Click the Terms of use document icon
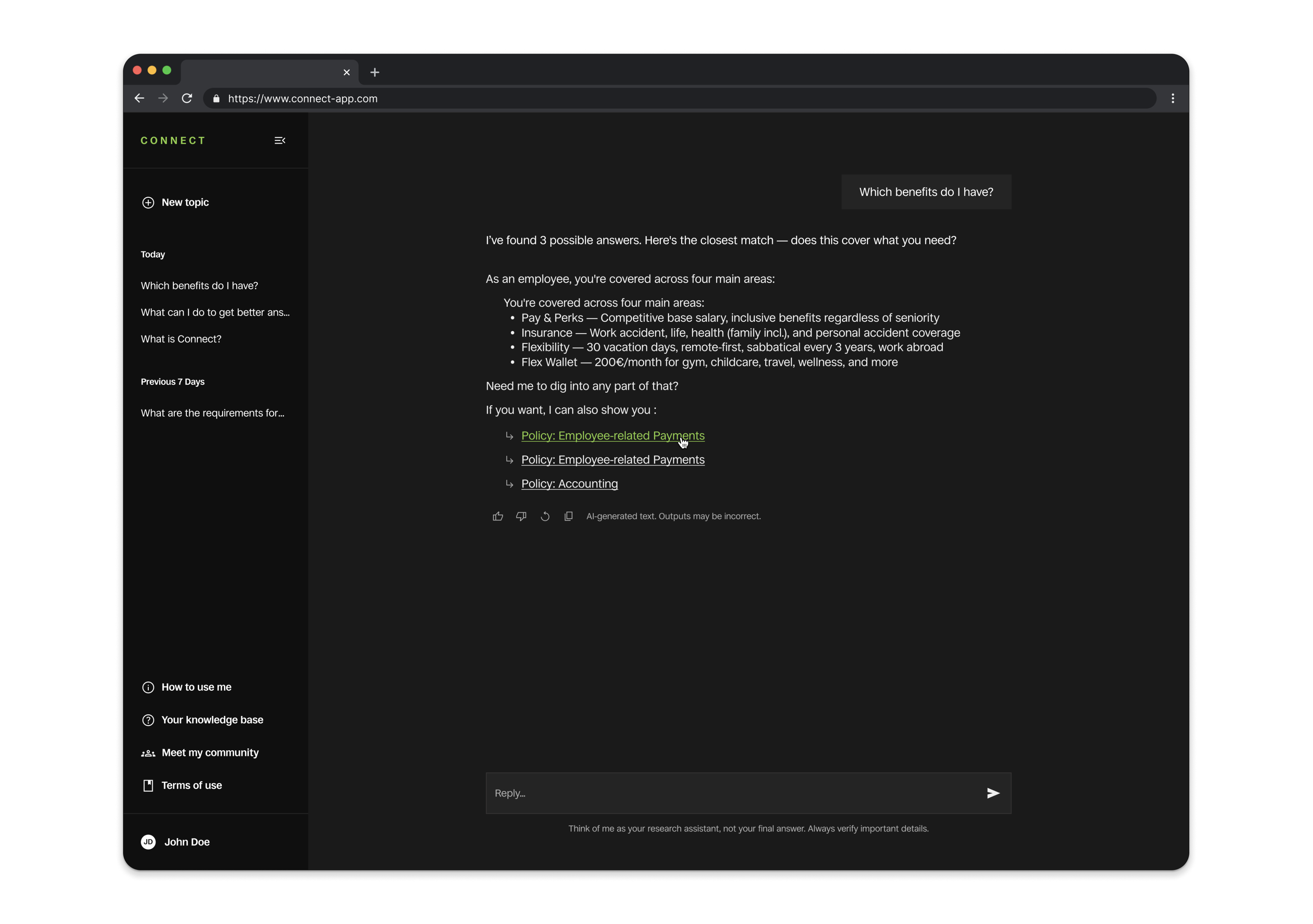The width and height of the screenshot is (1313, 924). pyautogui.click(x=148, y=786)
